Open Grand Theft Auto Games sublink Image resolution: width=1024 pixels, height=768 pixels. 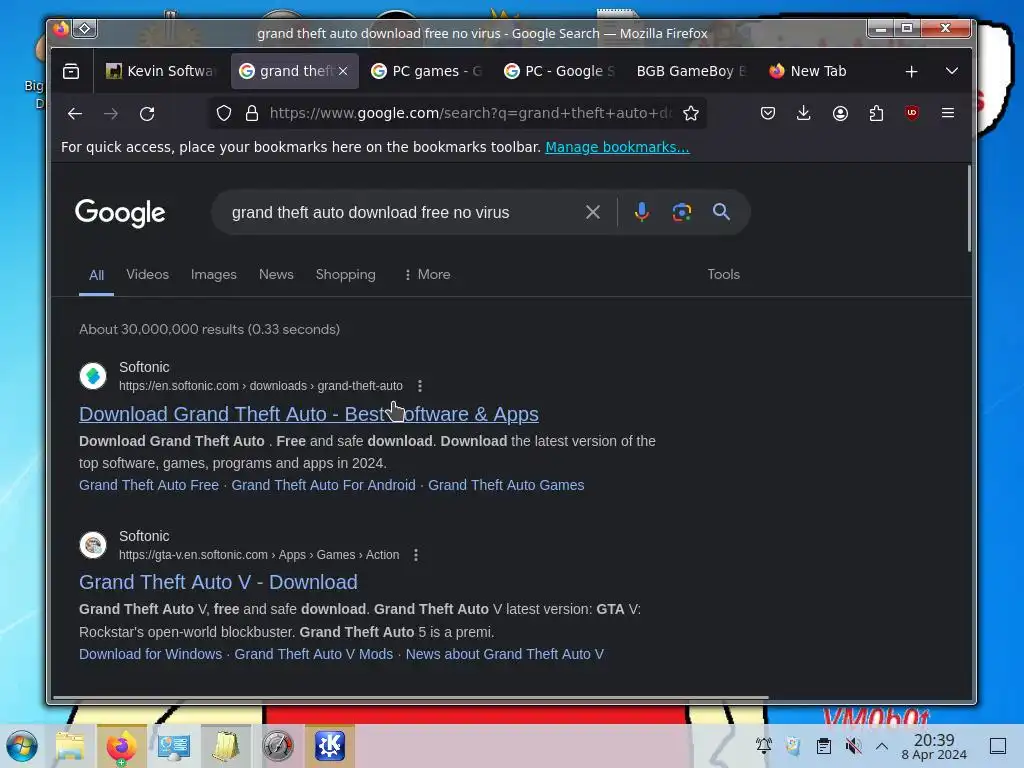pyautogui.click(x=506, y=486)
